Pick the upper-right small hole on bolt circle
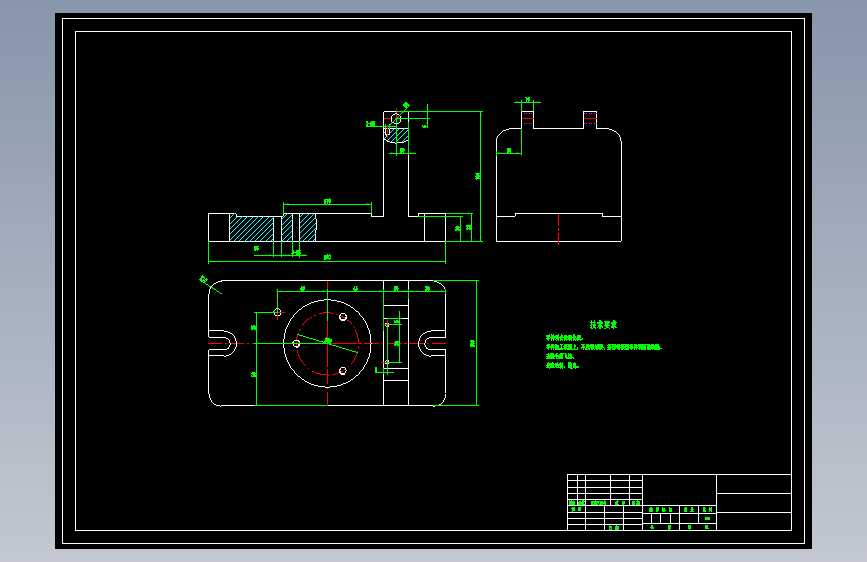This screenshot has height=562, width=867. 343,317
